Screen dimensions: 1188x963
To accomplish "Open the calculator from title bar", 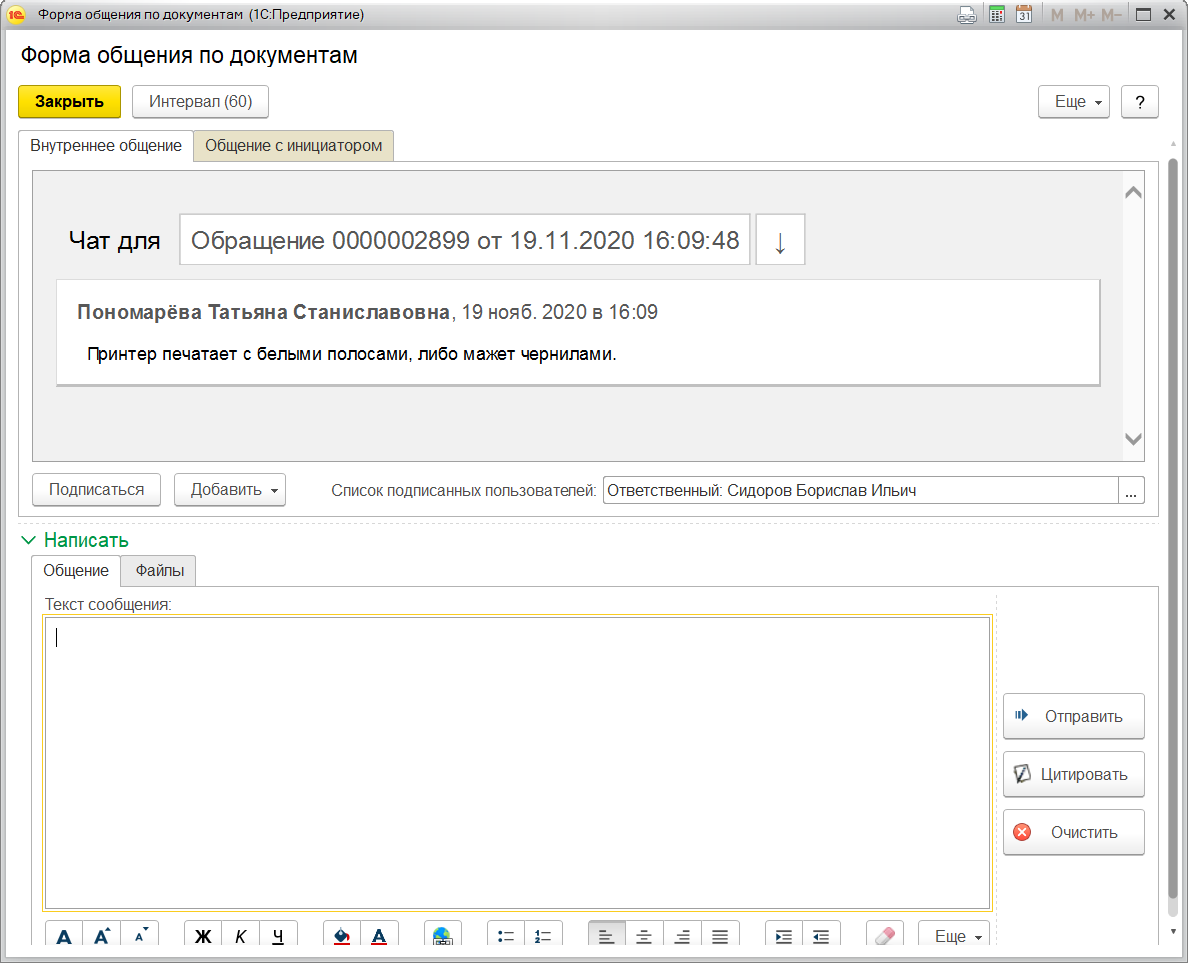I will 997,14.
